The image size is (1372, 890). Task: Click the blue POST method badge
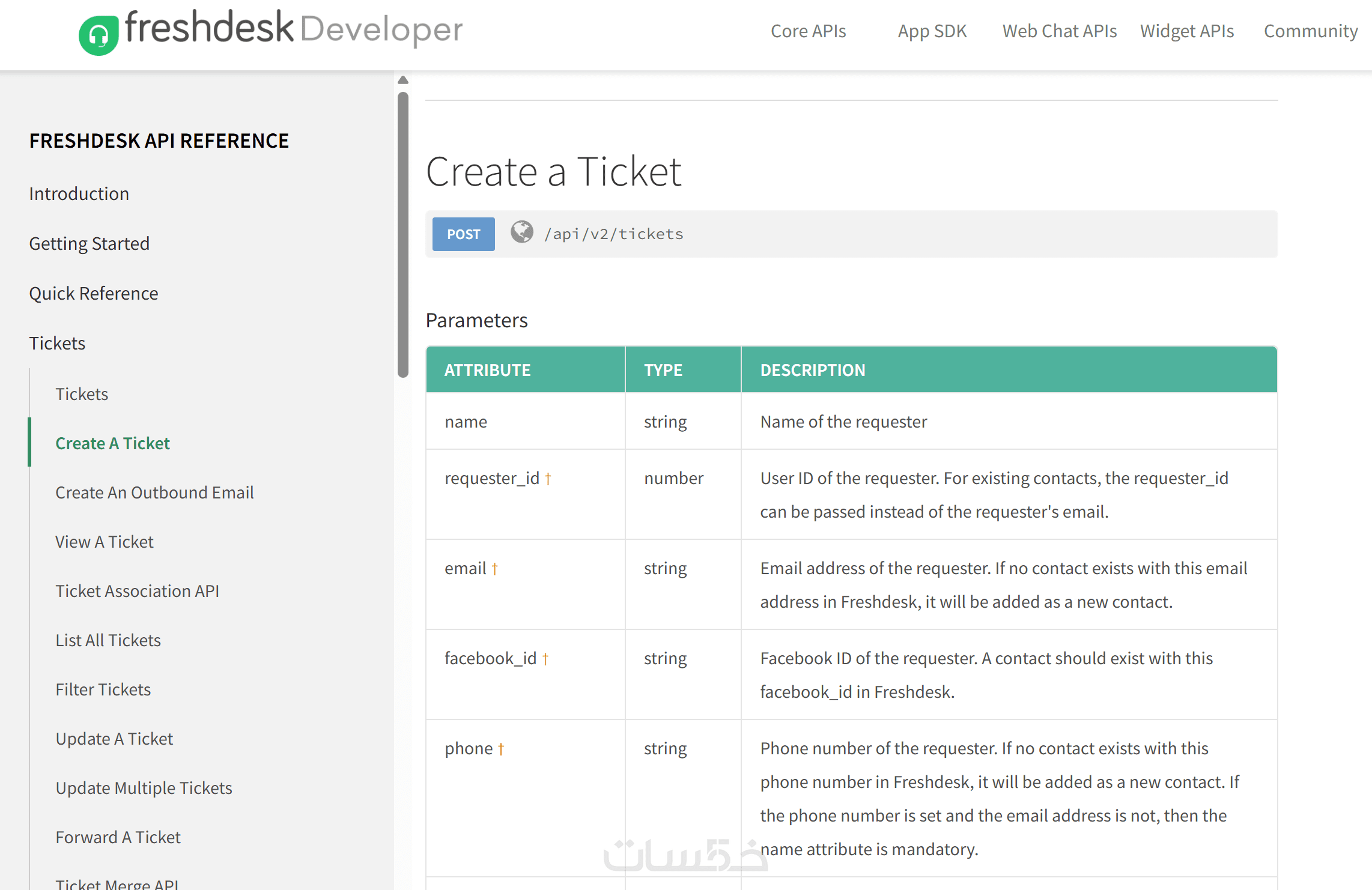coord(463,234)
